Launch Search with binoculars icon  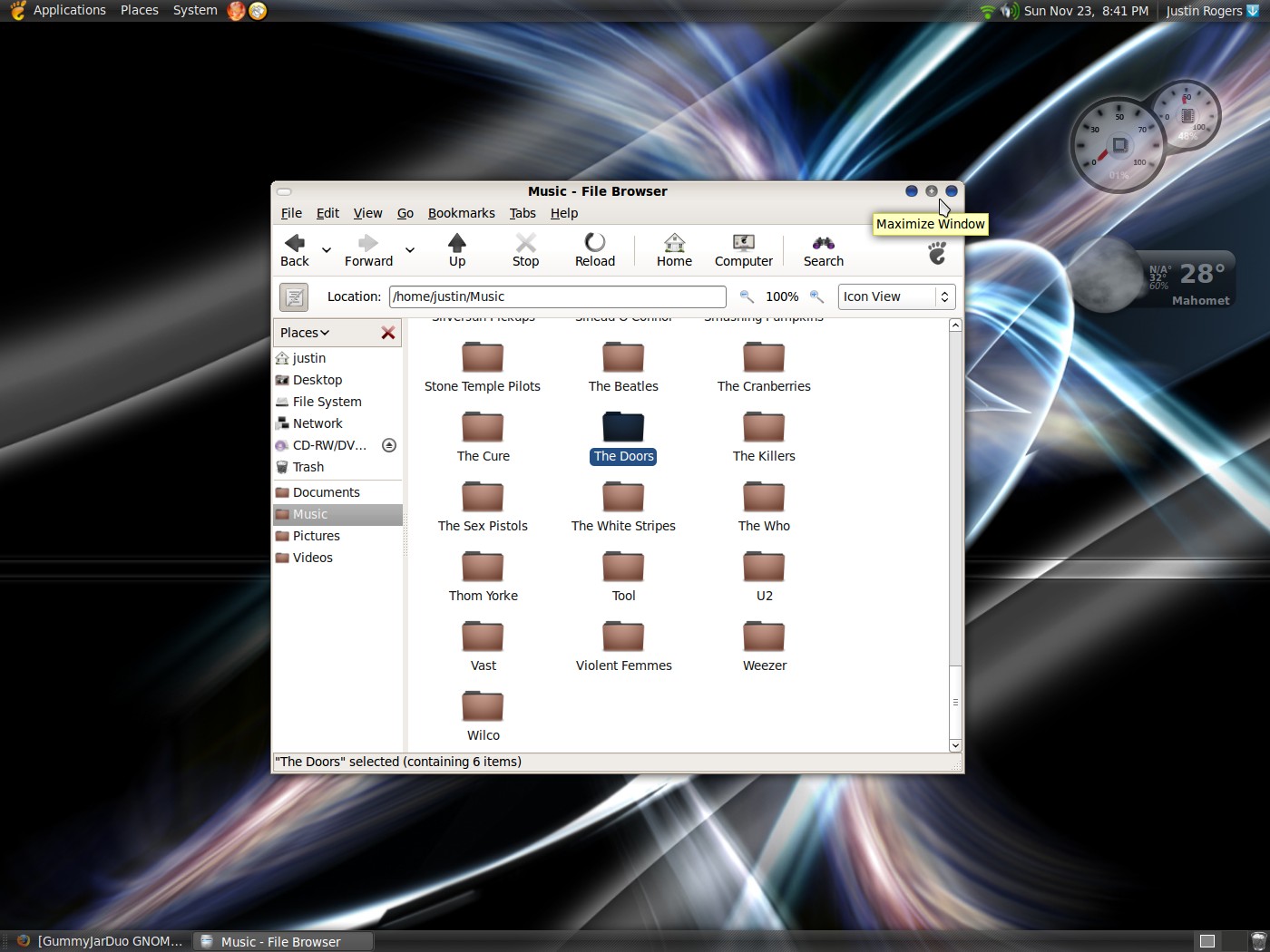tap(824, 250)
